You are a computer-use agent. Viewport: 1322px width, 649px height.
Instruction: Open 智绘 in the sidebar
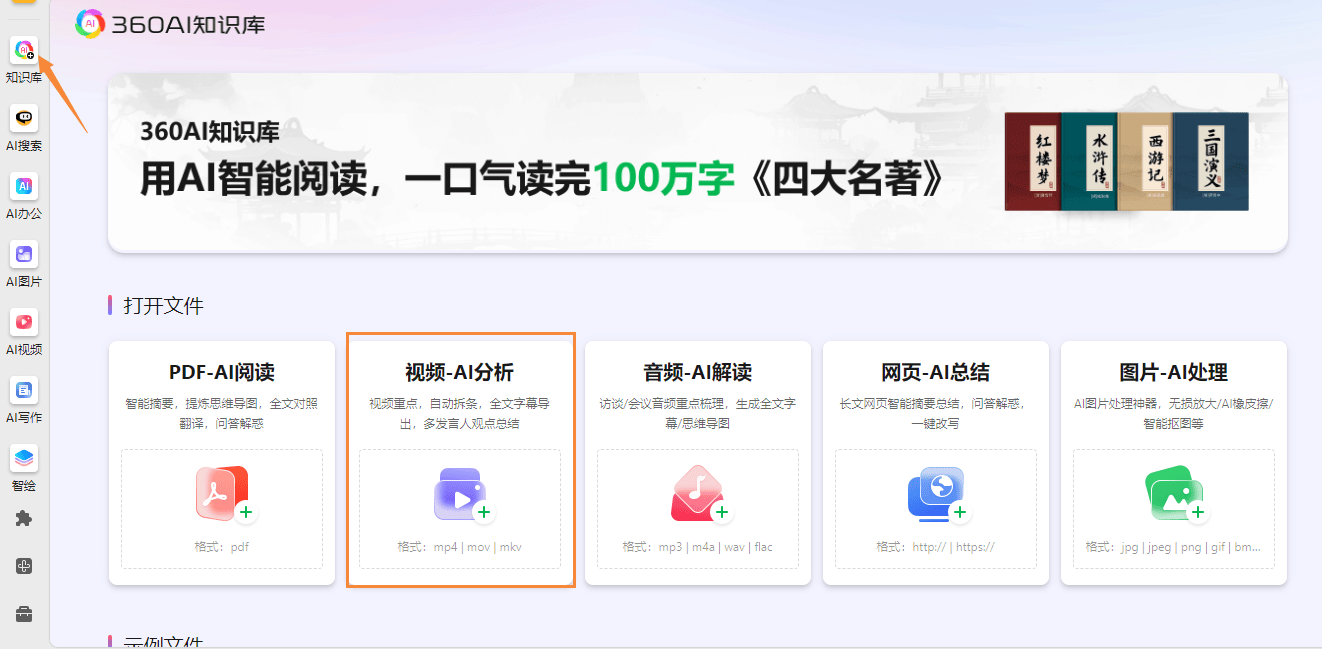(x=24, y=458)
